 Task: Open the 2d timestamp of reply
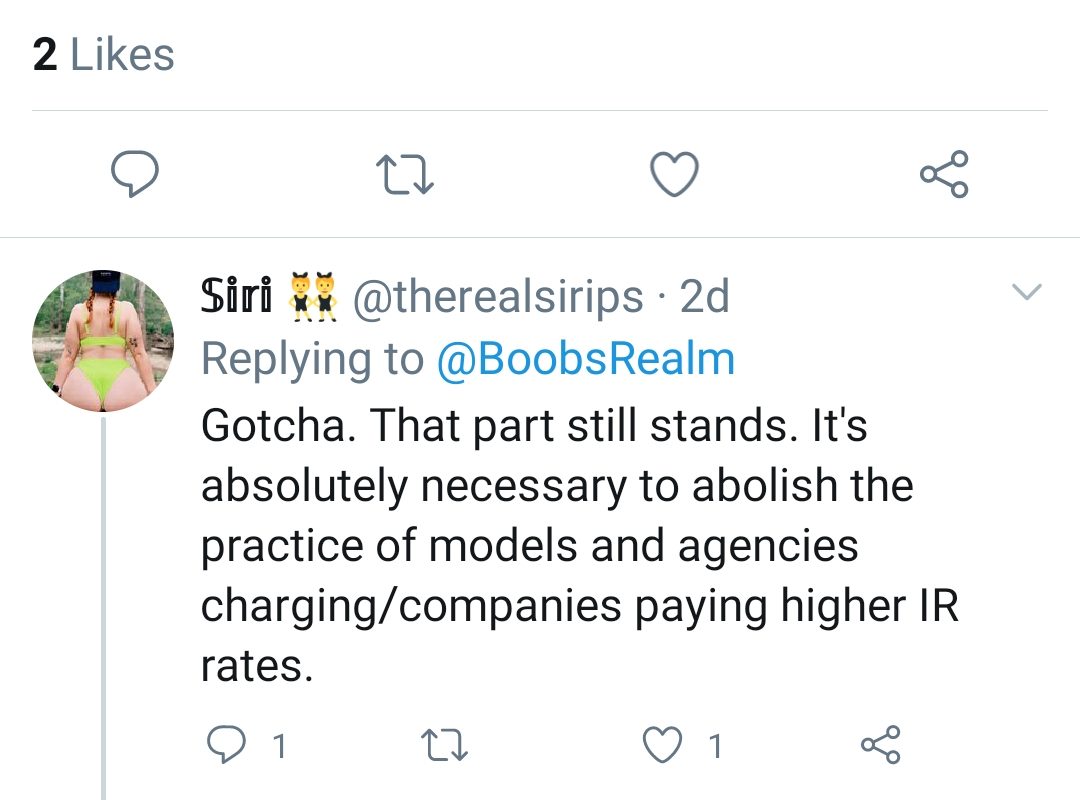704,296
